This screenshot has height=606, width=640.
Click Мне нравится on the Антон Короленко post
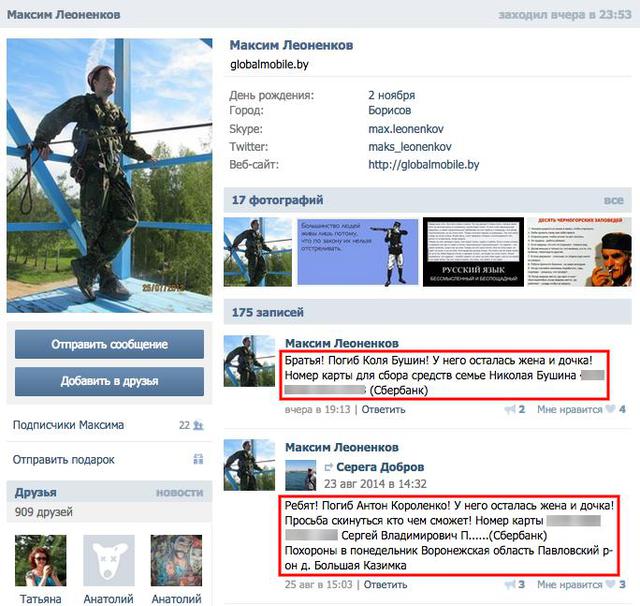[x=569, y=584]
